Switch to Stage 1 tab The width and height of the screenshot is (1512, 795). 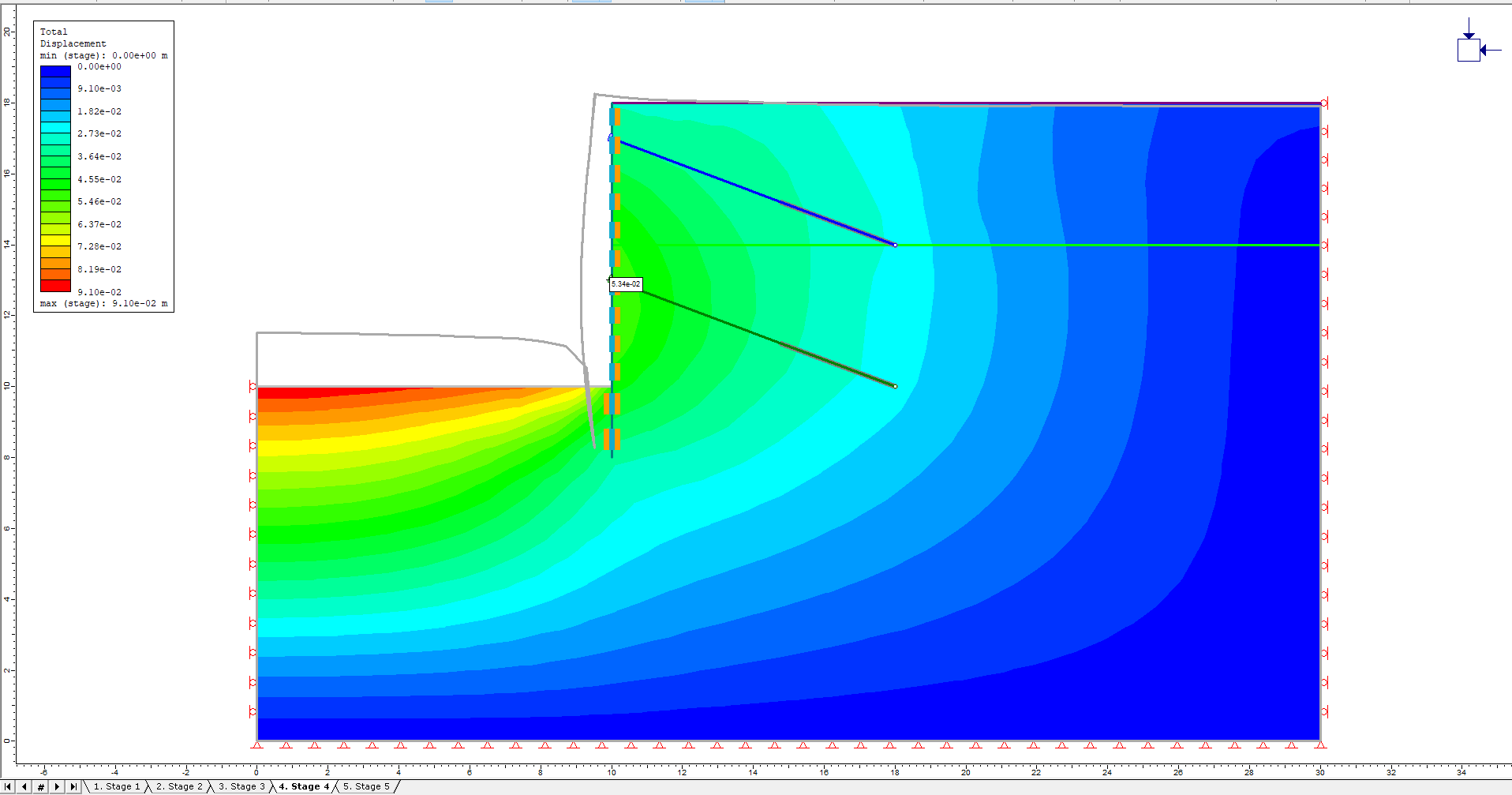click(116, 786)
